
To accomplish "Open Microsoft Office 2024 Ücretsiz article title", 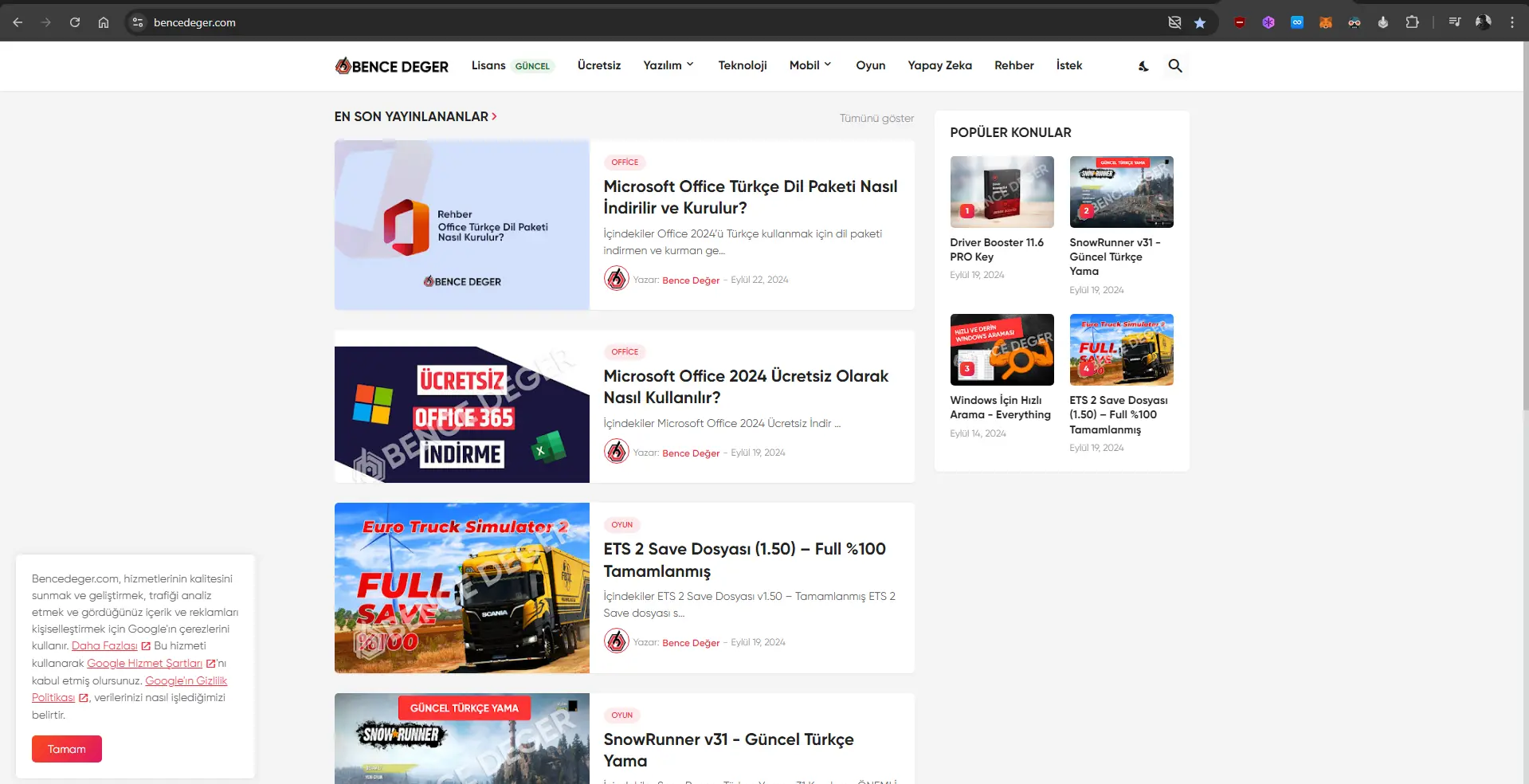I will point(746,386).
